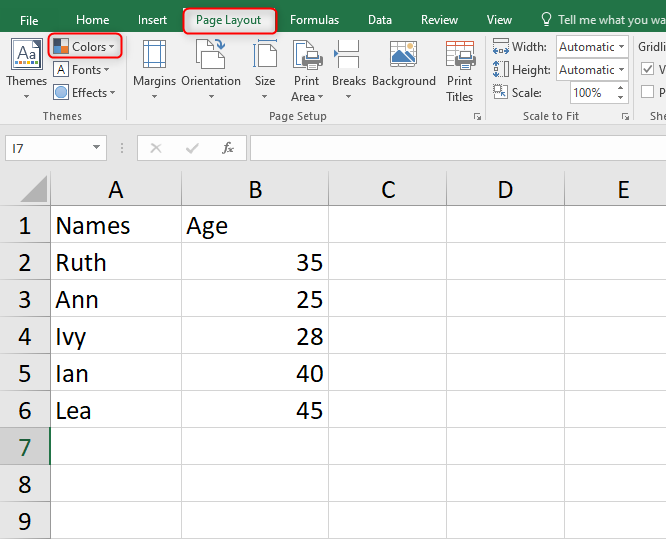Switch to the Home tab
The width and height of the screenshot is (666, 539).
(93, 20)
